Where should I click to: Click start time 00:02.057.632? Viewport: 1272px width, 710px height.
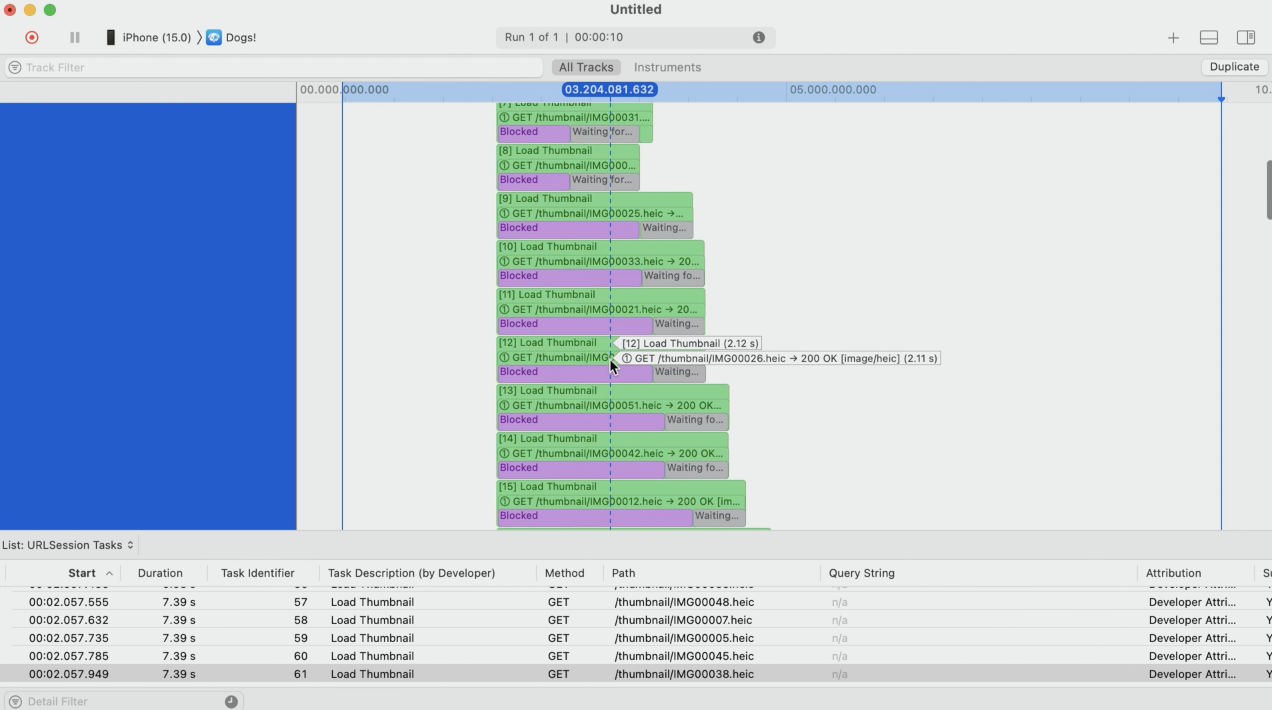click(x=68, y=620)
